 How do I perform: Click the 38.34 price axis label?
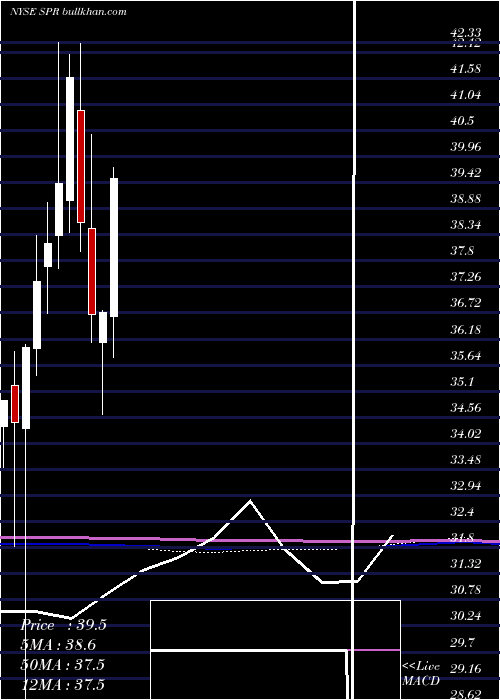coord(466,225)
